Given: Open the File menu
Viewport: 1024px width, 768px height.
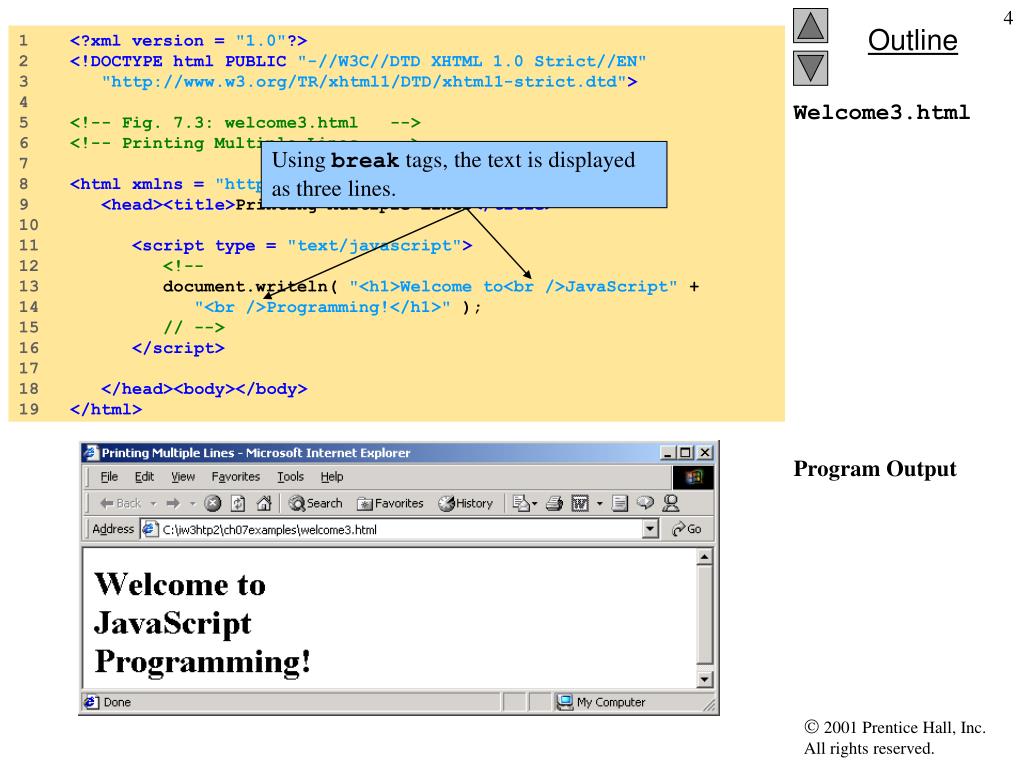Looking at the screenshot, I should [x=109, y=477].
